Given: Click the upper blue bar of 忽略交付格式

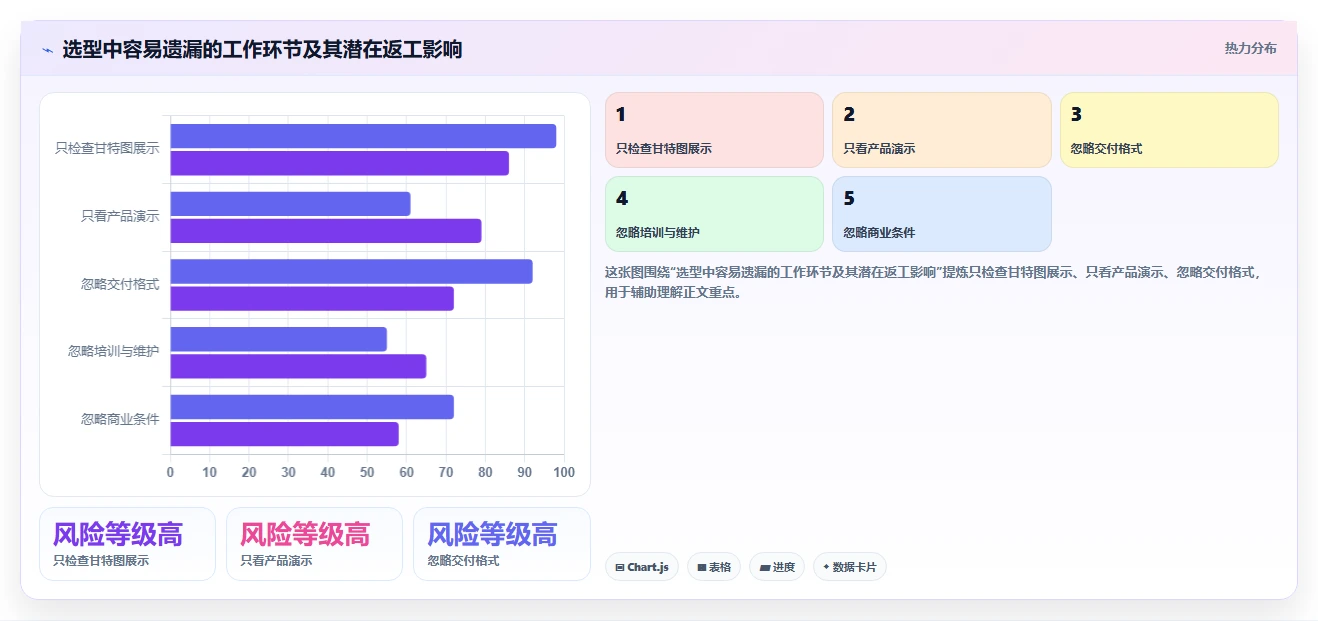Looking at the screenshot, I should coord(352,271).
